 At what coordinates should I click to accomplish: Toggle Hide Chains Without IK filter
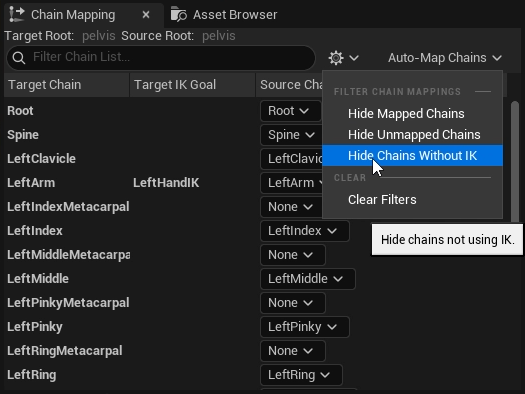pos(412,155)
